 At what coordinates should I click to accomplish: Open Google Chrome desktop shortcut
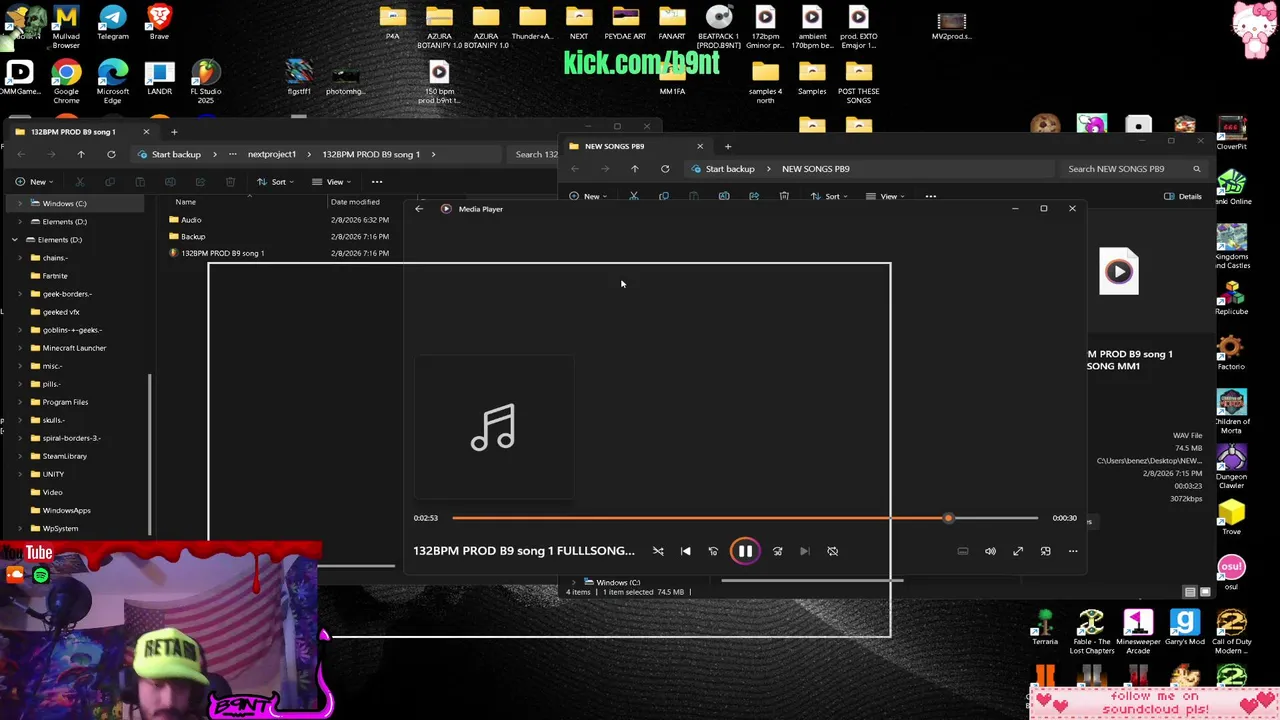(66, 82)
